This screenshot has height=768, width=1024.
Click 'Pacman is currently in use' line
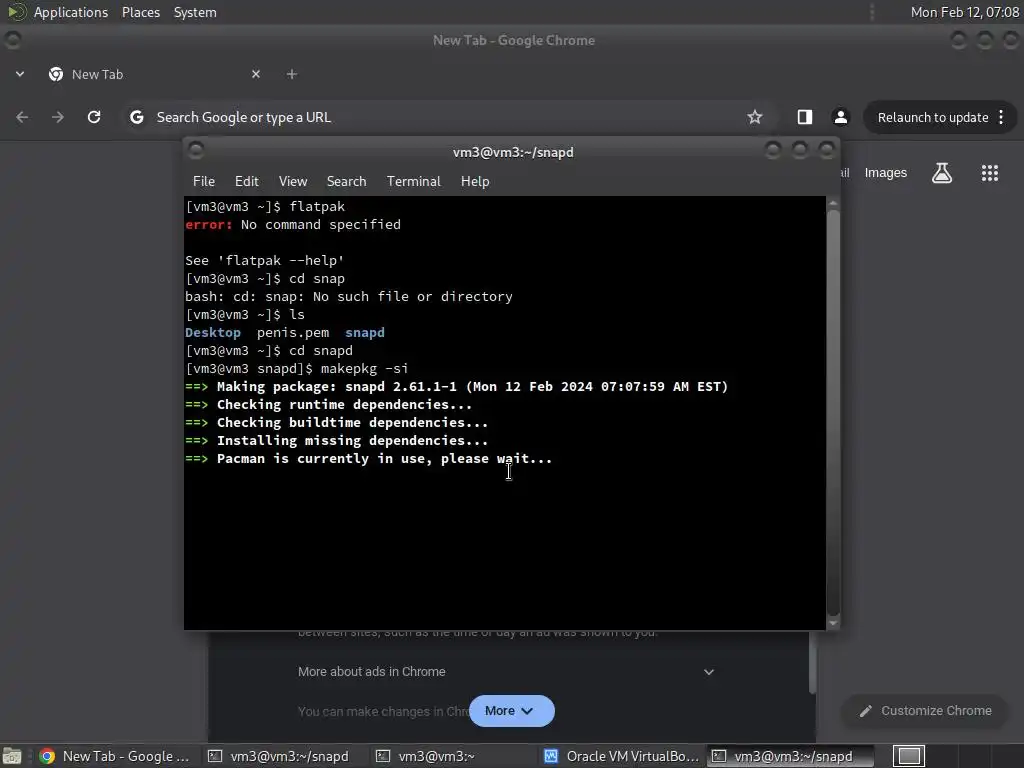(x=368, y=458)
